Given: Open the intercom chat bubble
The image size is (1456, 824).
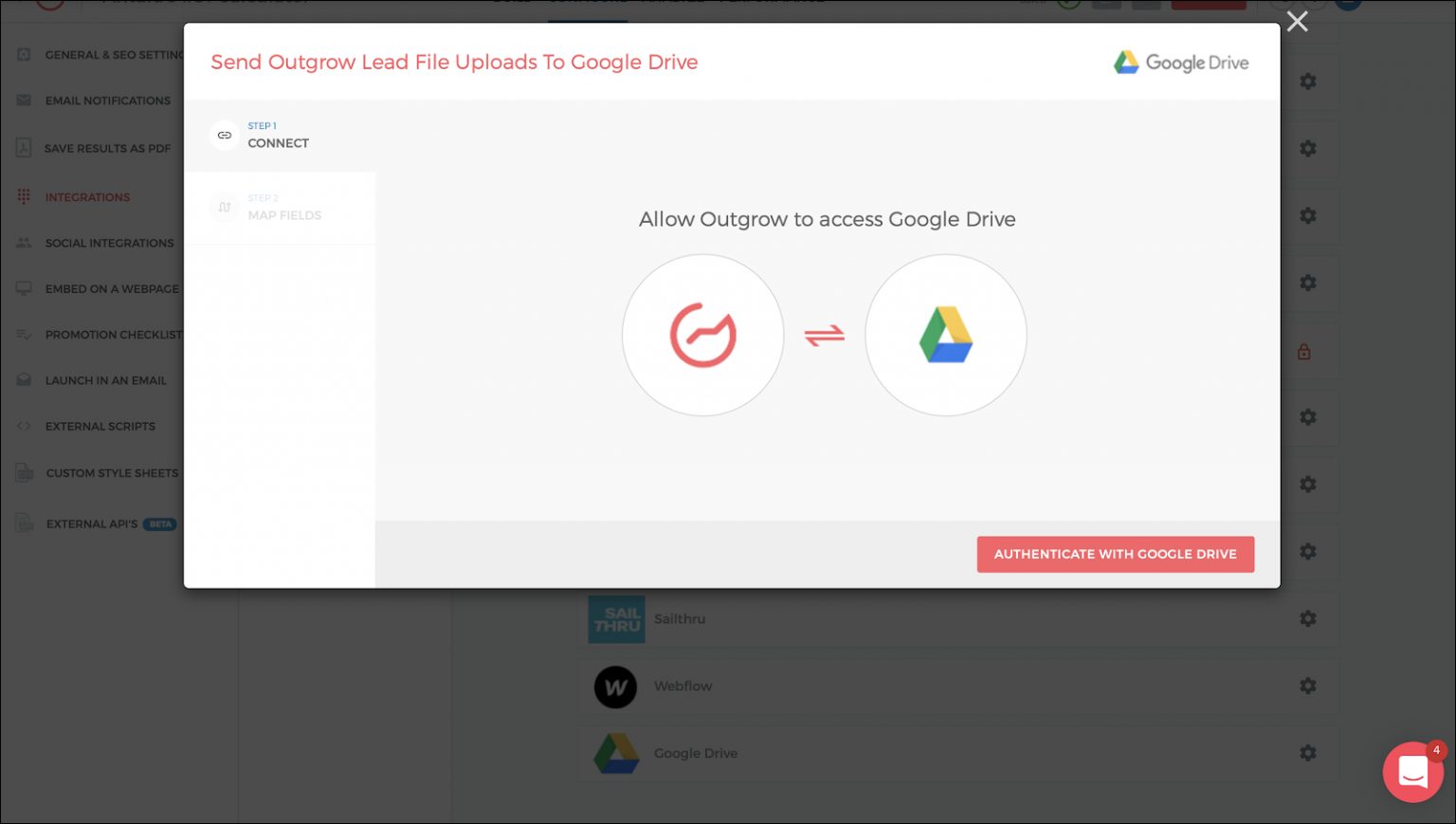Looking at the screenshot, I should click(1412, 772).
